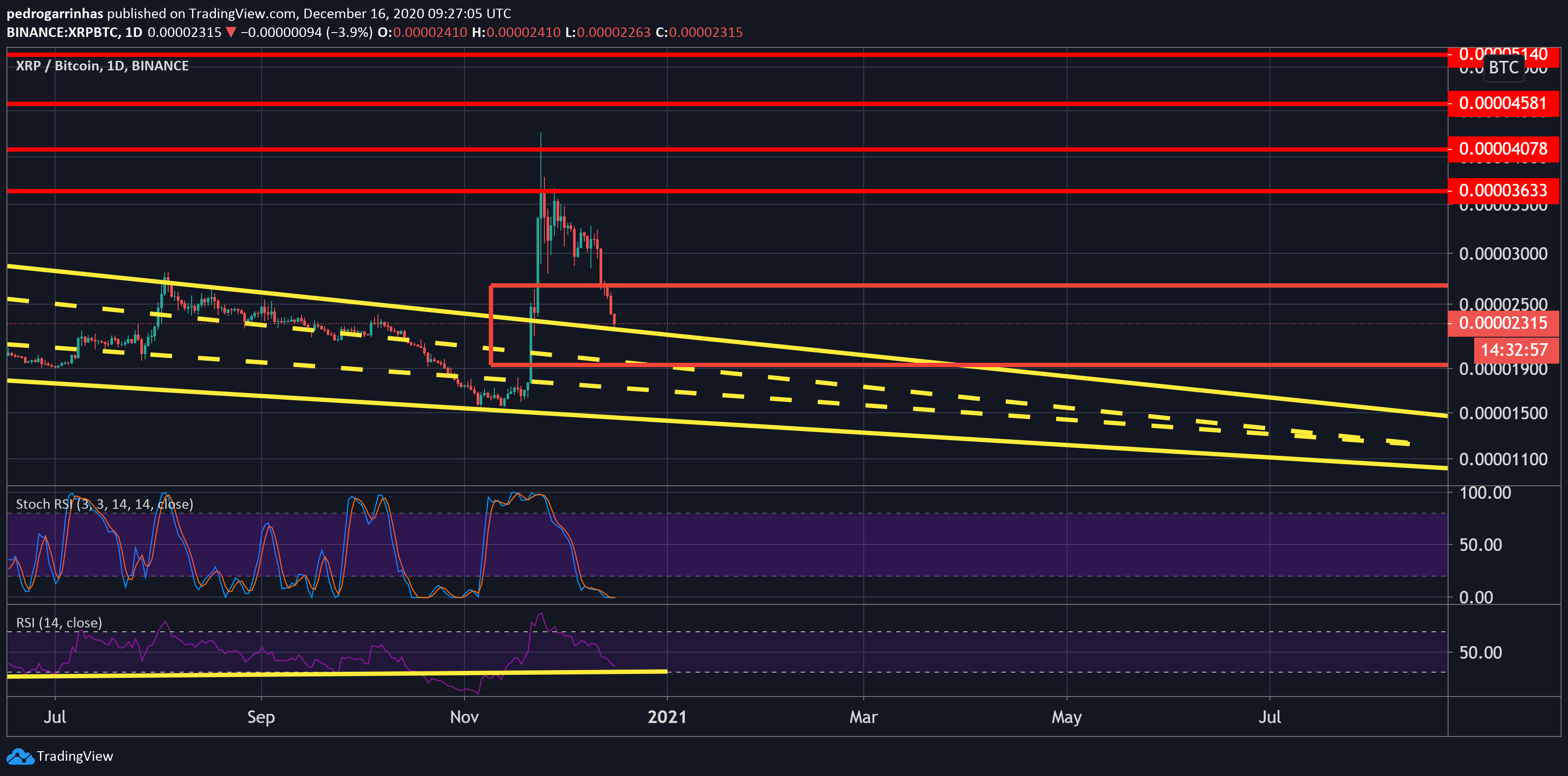Open the TradingView wordmark link

[75, 756]
